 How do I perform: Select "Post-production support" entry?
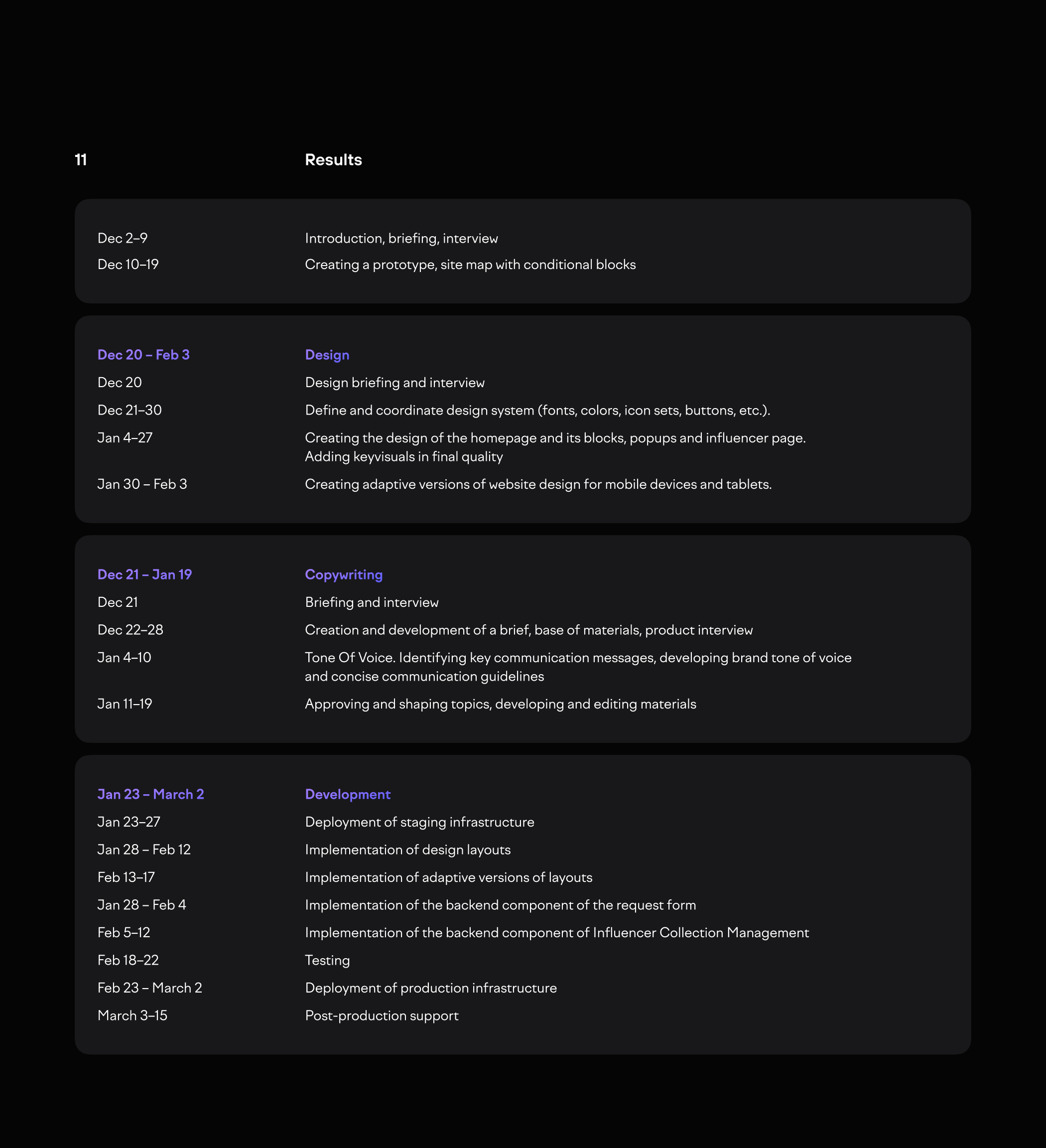(382, 1016)
